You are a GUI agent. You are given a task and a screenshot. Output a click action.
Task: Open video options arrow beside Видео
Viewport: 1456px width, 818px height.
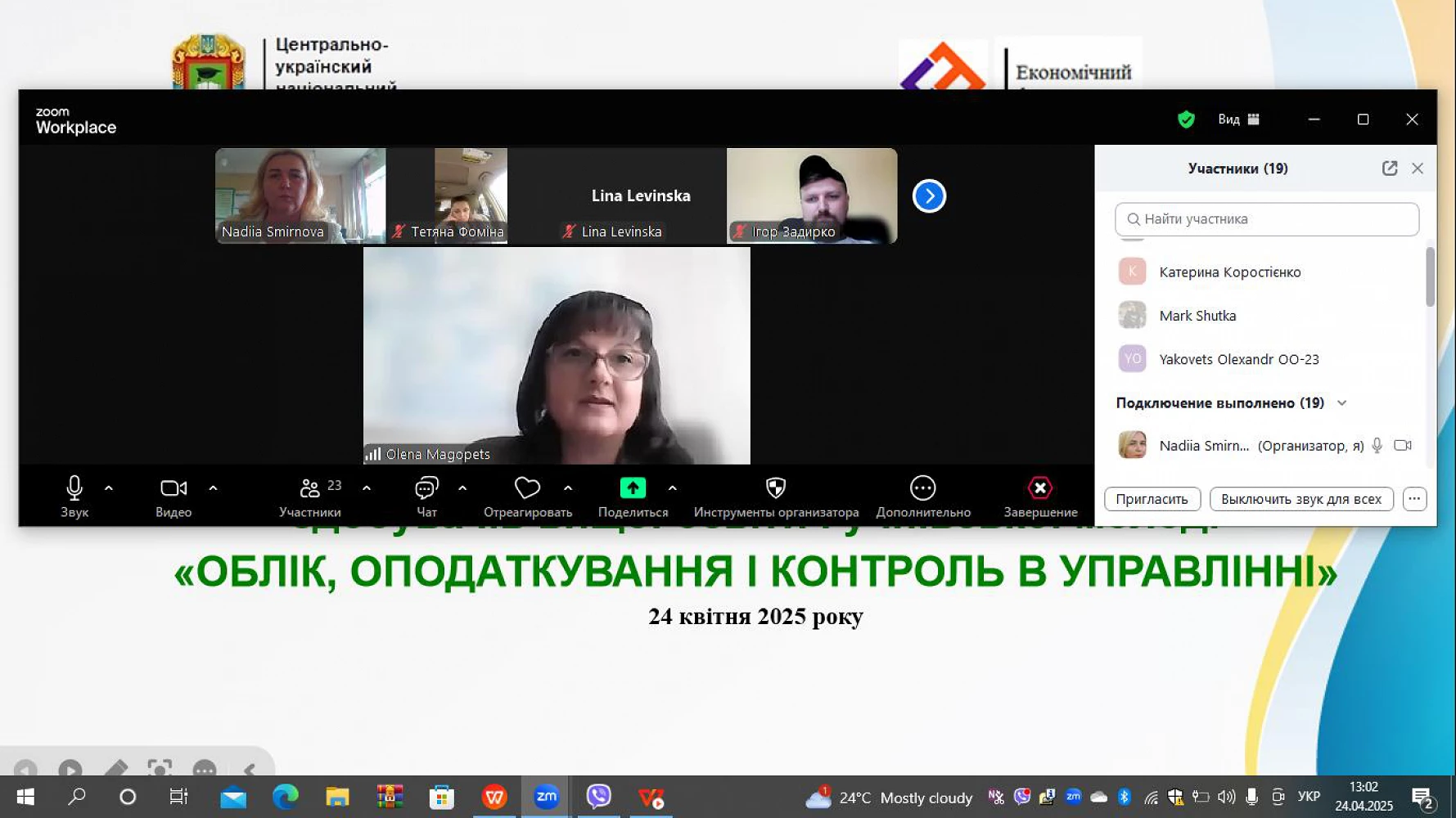(x=213, y=488)
